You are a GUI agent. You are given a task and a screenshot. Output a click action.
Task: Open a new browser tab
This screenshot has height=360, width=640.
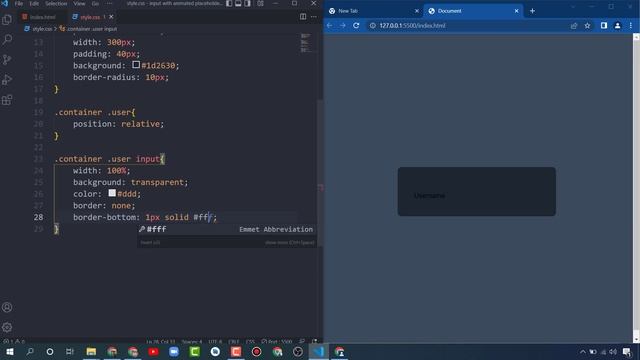coord(532,11)
